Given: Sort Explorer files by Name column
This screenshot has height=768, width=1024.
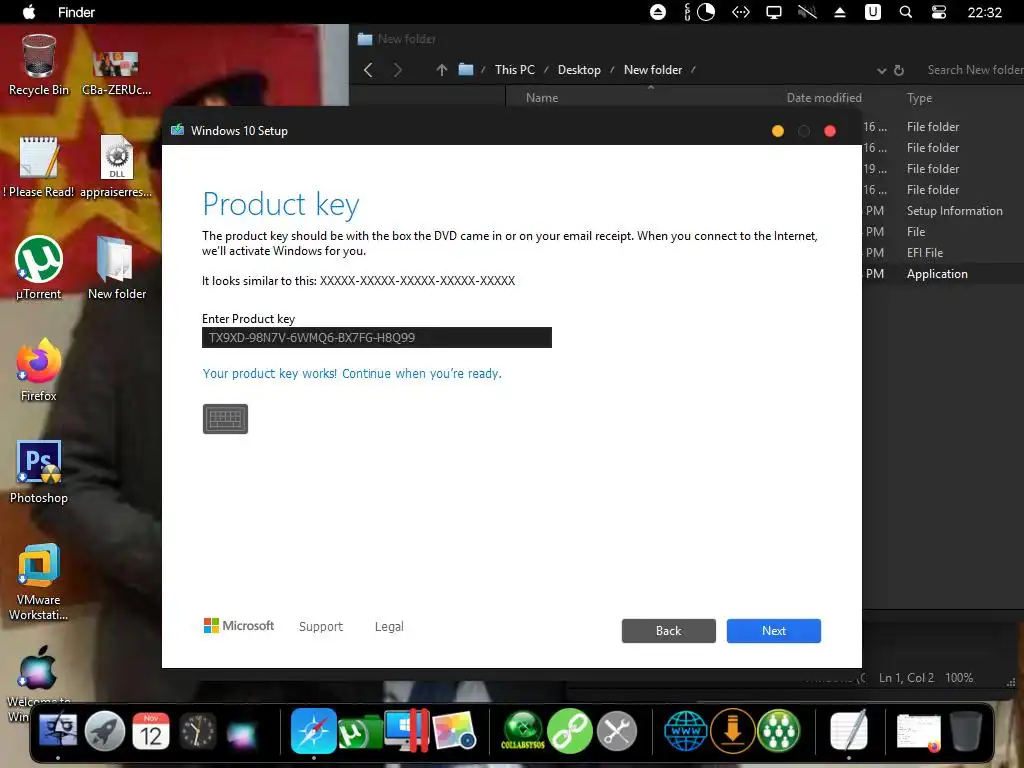Looking at the screenshot, I should pos(542,98).
